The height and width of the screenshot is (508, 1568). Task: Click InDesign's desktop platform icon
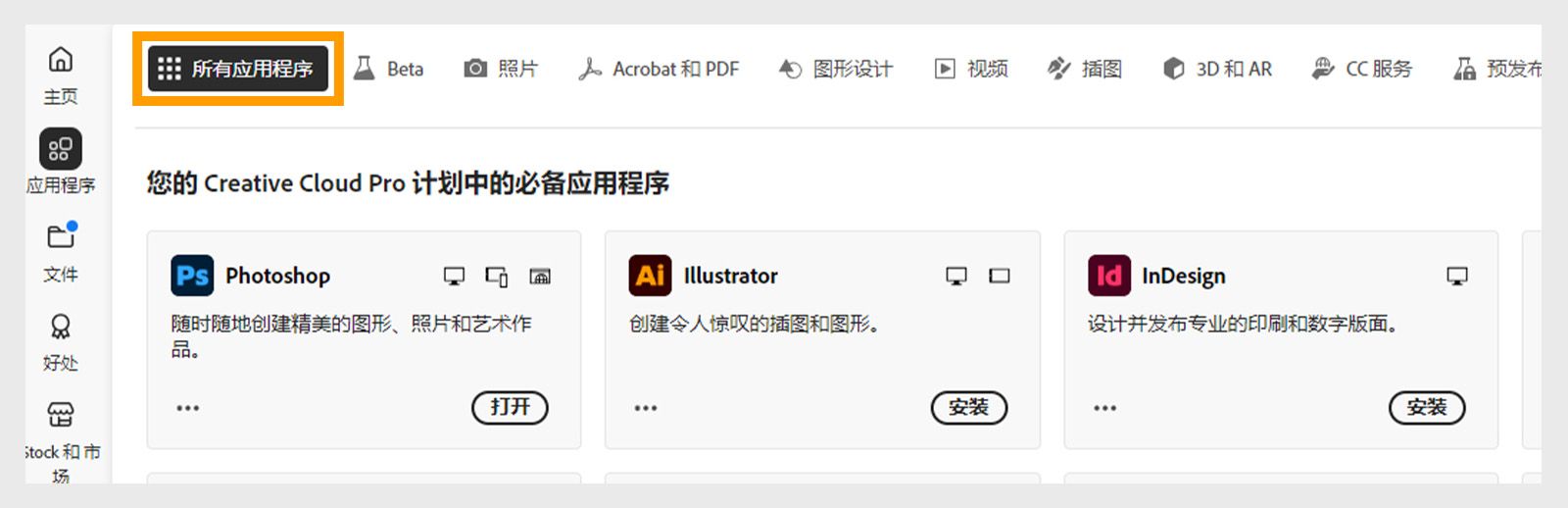tap(1457, 277)
